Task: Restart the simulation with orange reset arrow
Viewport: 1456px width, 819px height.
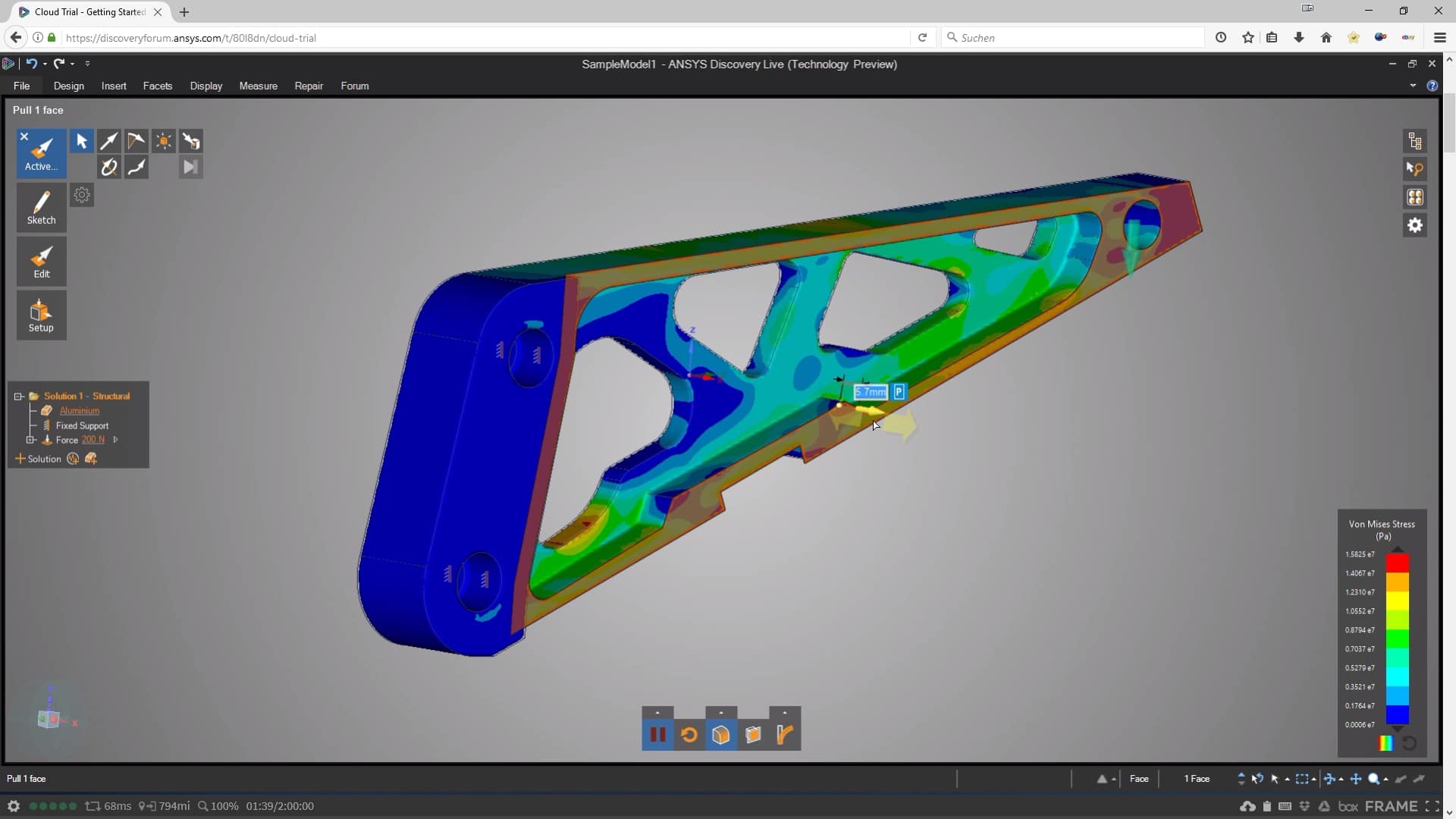Action: [x=689, y=735]
